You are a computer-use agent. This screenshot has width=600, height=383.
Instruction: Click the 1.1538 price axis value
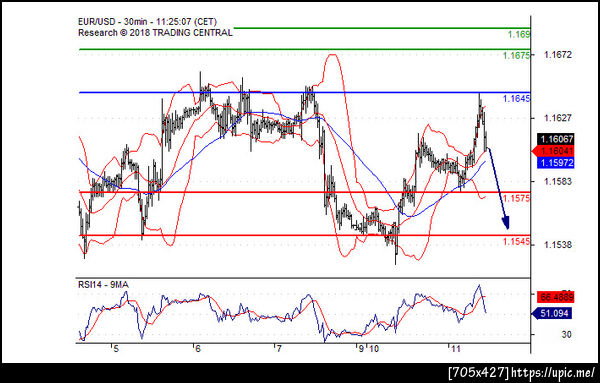[x=558, y=244]
